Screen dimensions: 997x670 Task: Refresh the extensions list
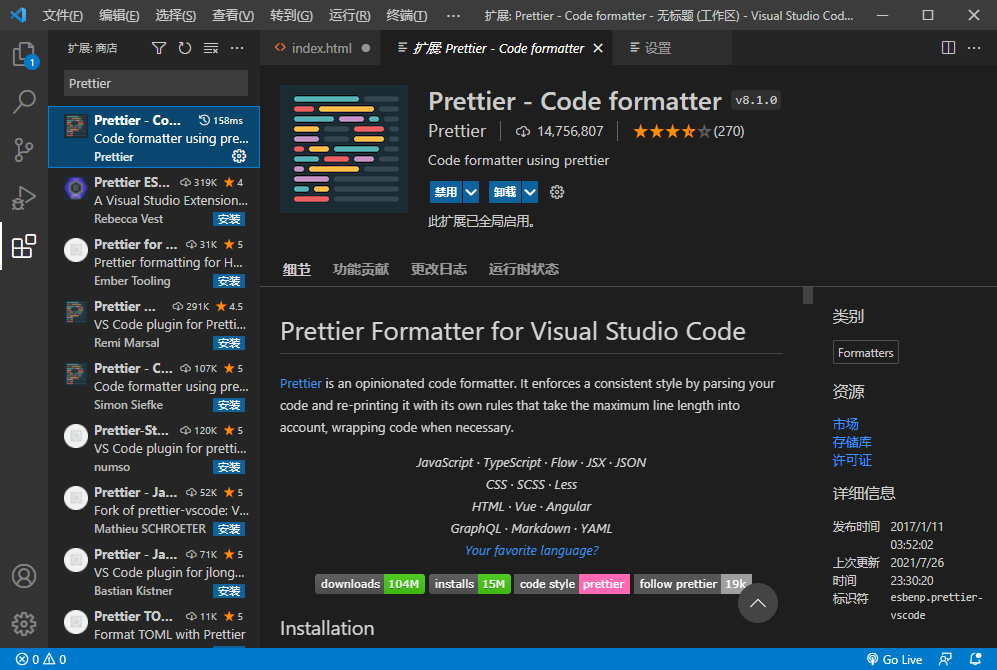[185, 48]
